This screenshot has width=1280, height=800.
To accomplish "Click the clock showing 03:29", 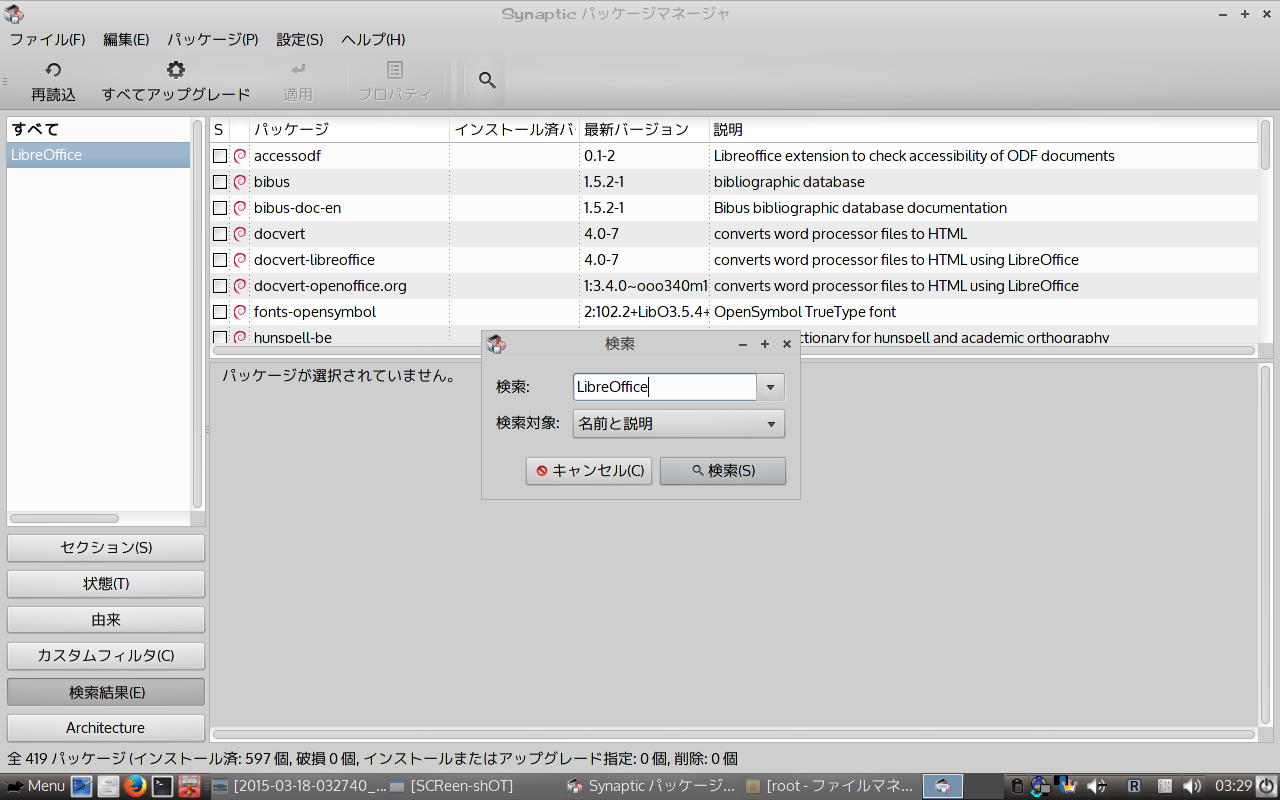I will (x=1233, y=786).
